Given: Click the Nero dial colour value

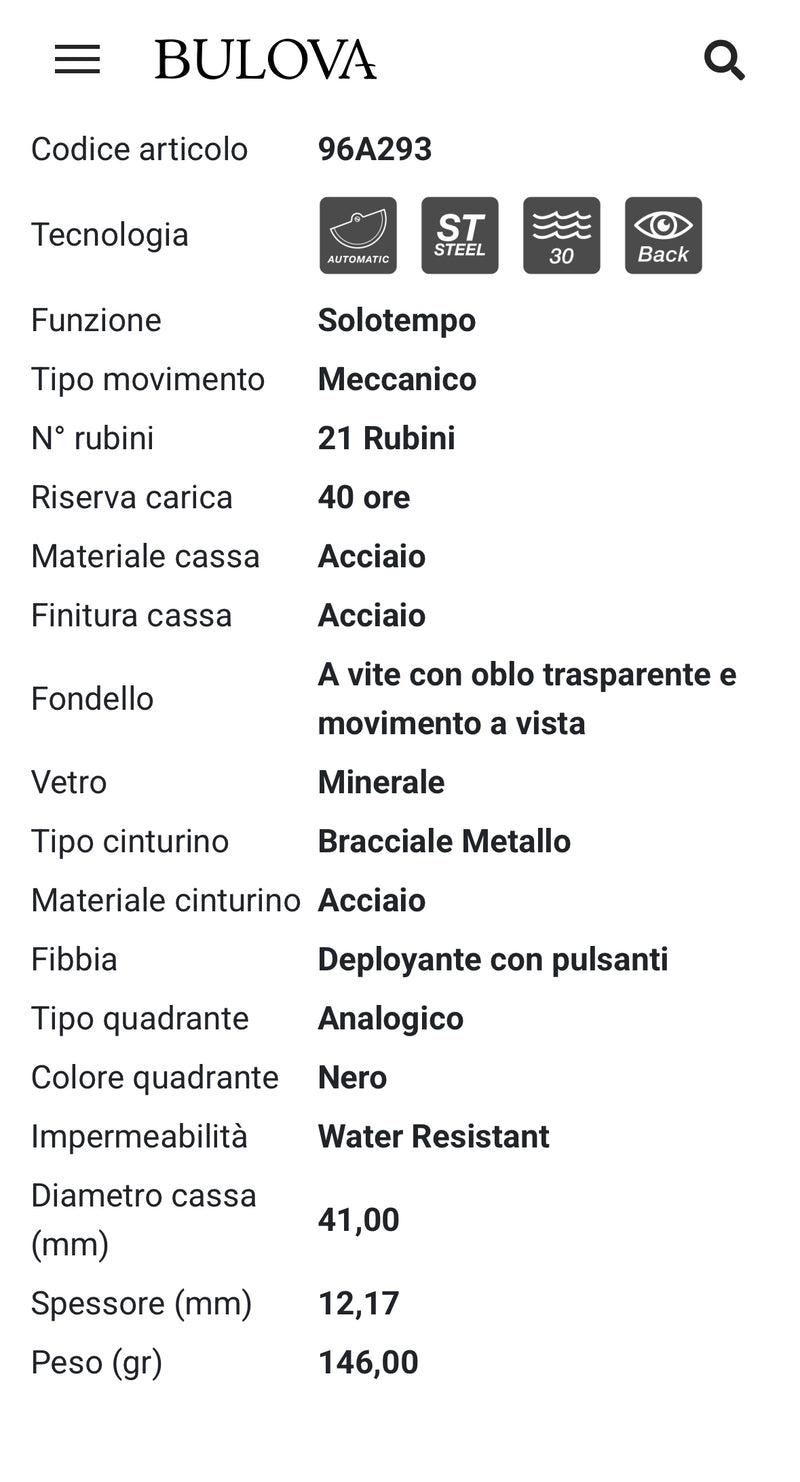Looking at the screenshot, I should [352, 1077].
